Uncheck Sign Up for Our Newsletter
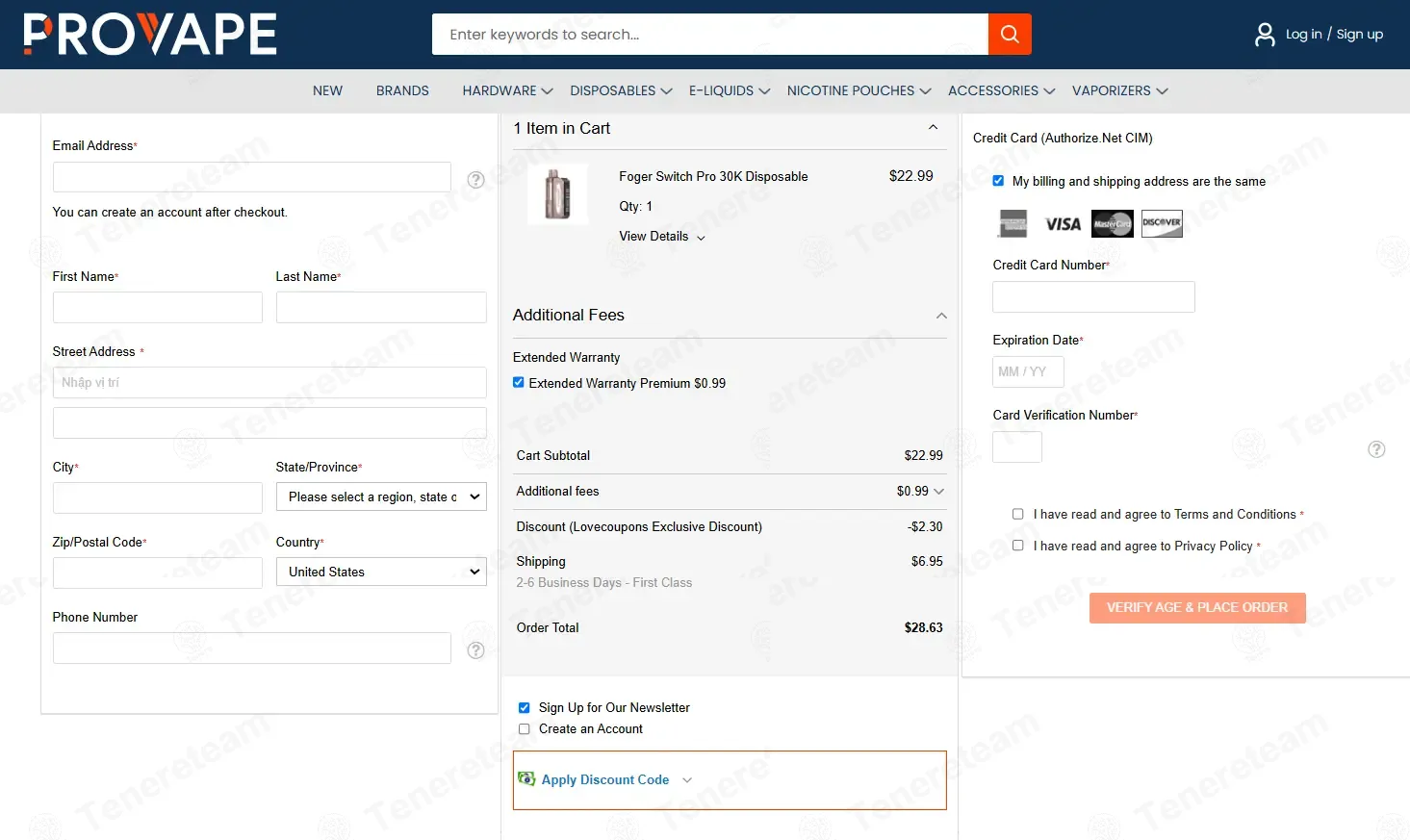 point(525,707)
